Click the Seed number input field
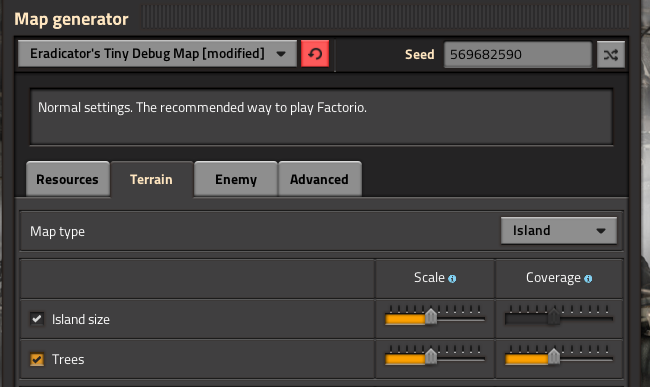 [x=518, y=54]
